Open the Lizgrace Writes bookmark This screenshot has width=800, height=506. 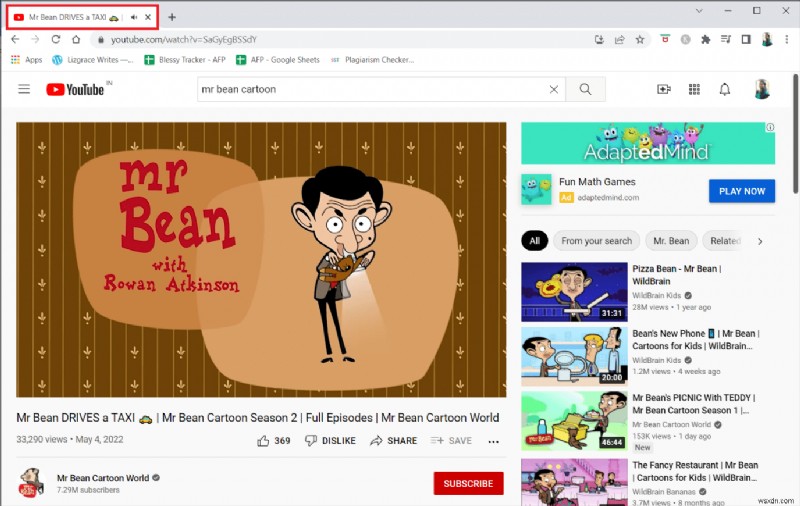93,60
